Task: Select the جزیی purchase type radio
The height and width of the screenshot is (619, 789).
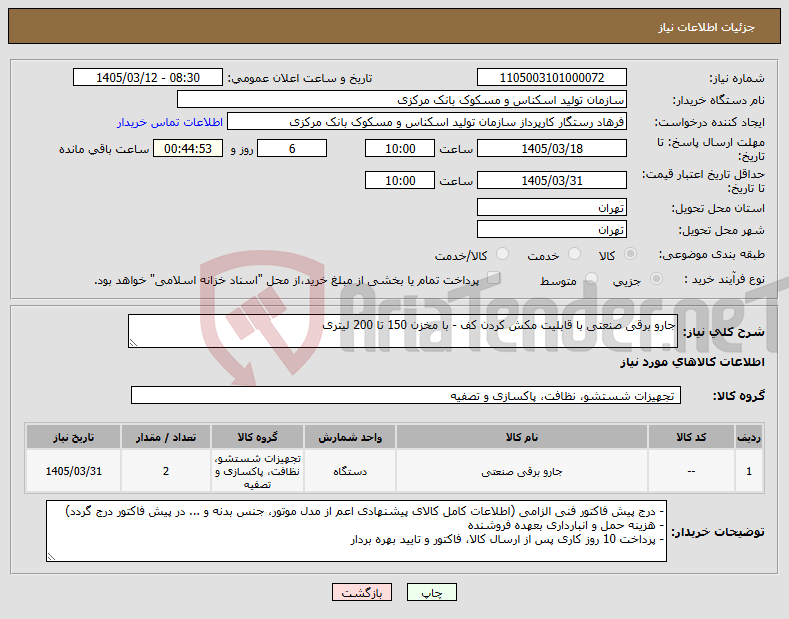Action: (x=656, y=279)
